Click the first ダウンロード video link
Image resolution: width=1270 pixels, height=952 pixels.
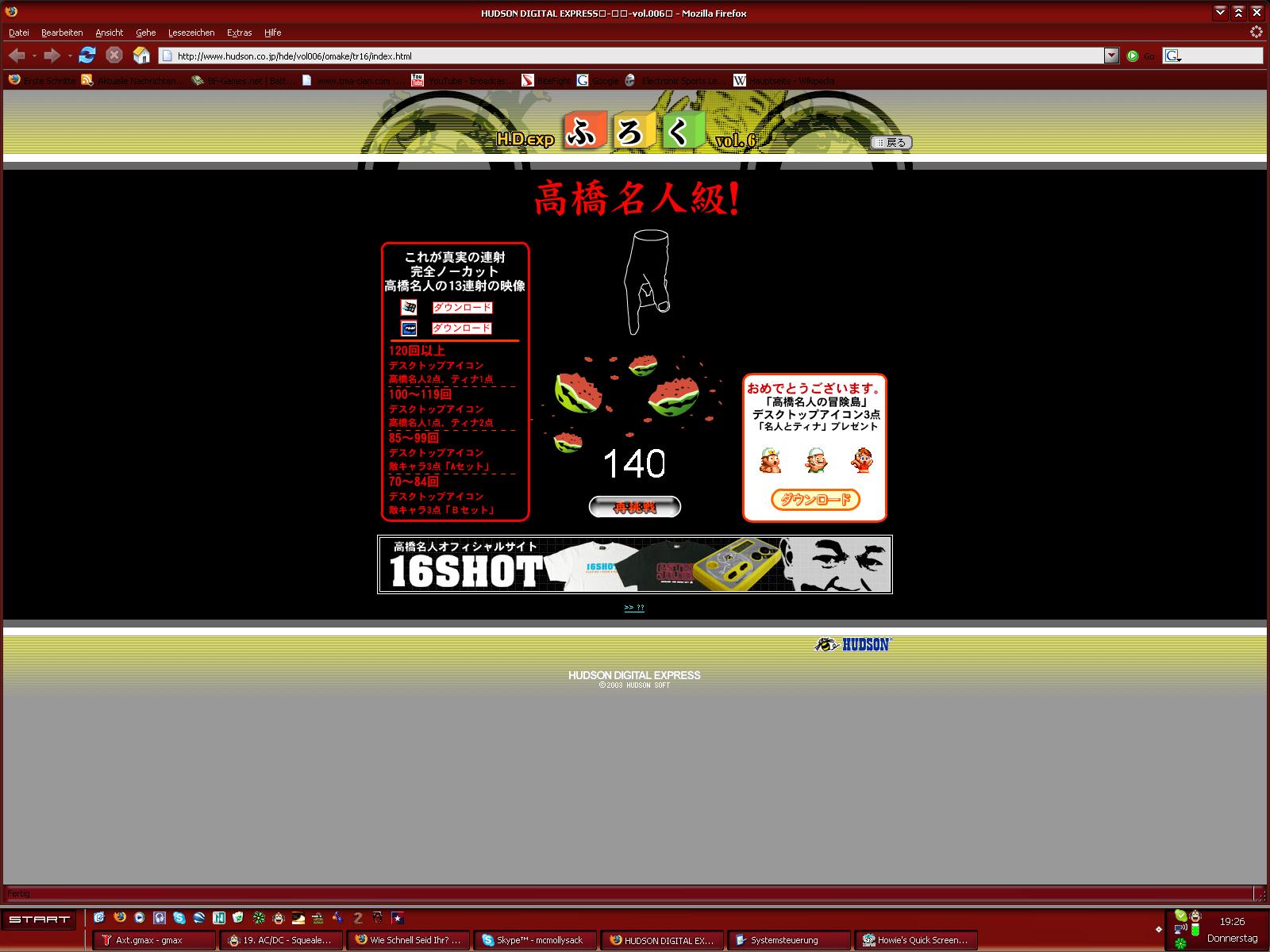462,307
